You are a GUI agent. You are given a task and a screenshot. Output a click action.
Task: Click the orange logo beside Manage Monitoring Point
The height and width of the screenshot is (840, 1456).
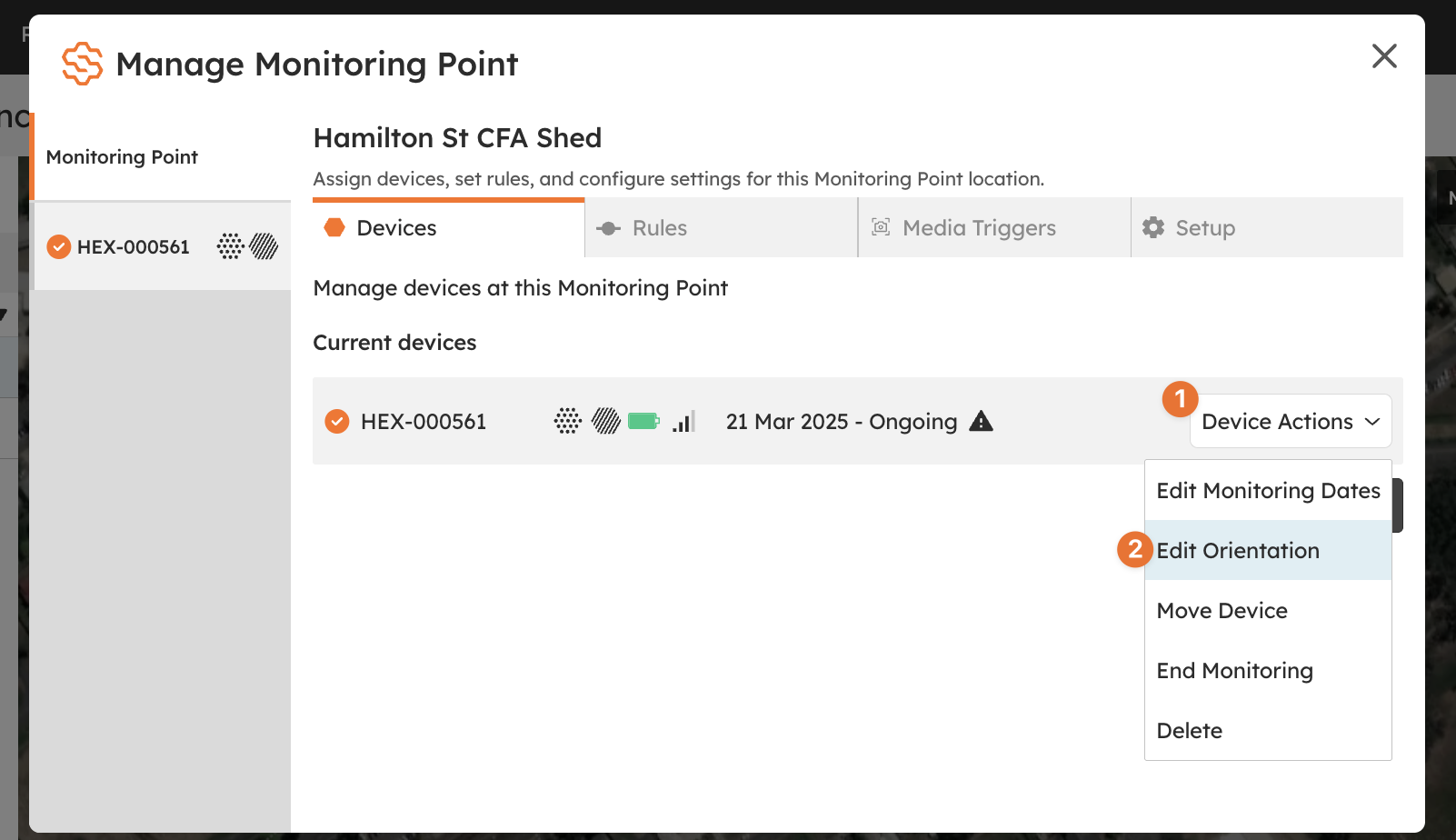[82, 64]
